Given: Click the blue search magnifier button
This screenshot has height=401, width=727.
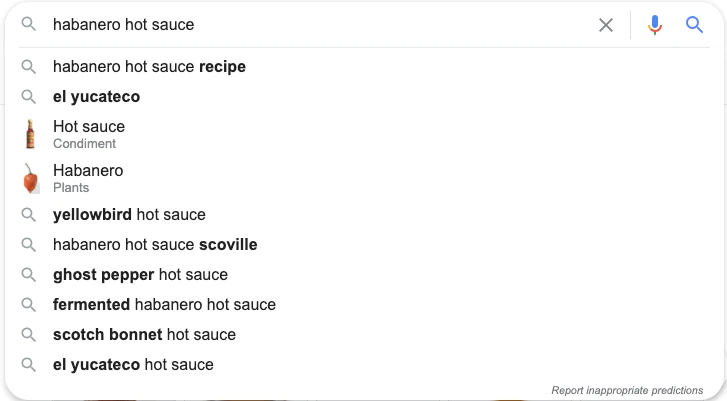Looking at the screenshot, I should pos(695,25).
